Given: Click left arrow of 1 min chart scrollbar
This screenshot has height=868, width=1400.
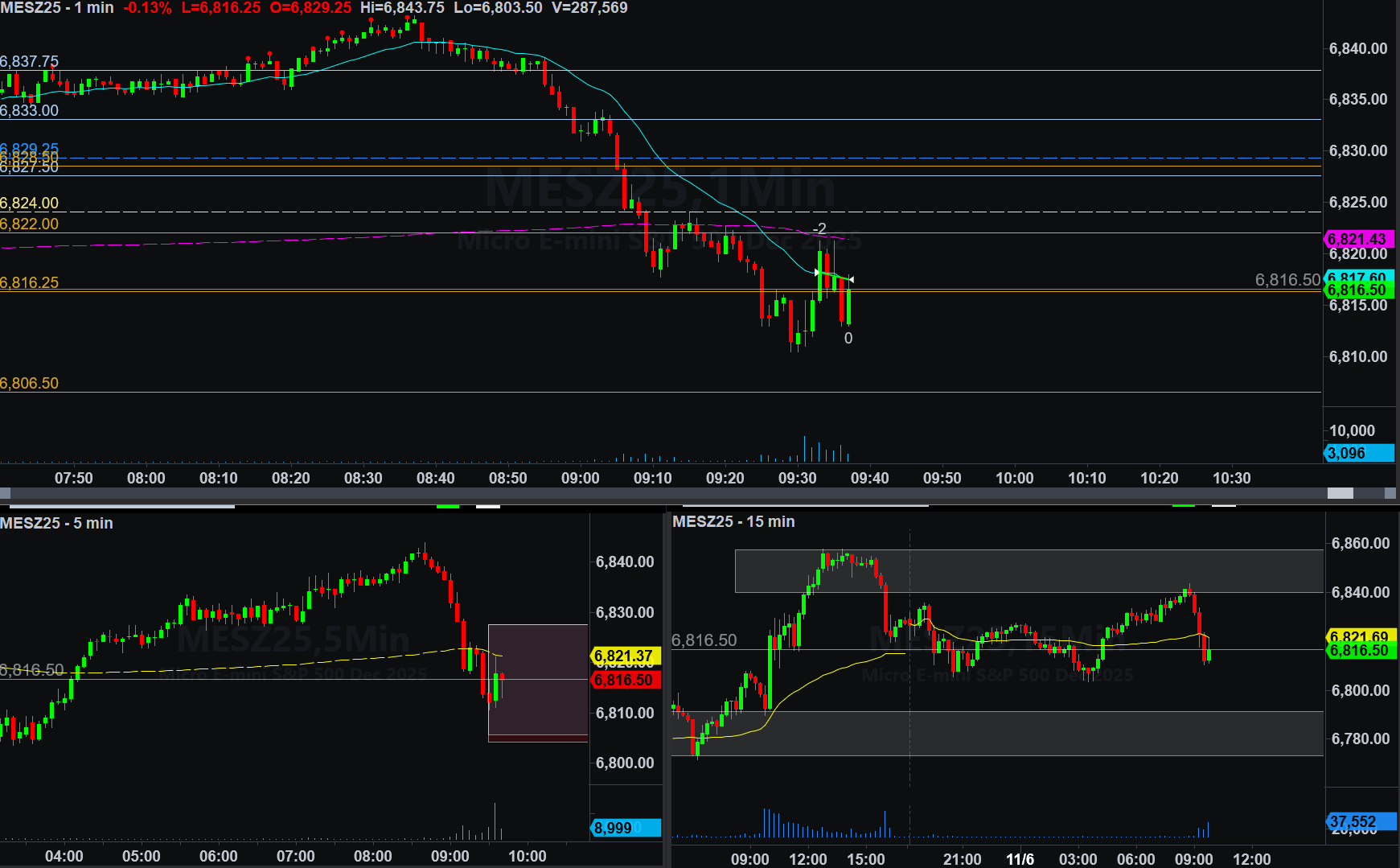Looking at the screenshot, I should pyautogui.click(x=5, y=493).
